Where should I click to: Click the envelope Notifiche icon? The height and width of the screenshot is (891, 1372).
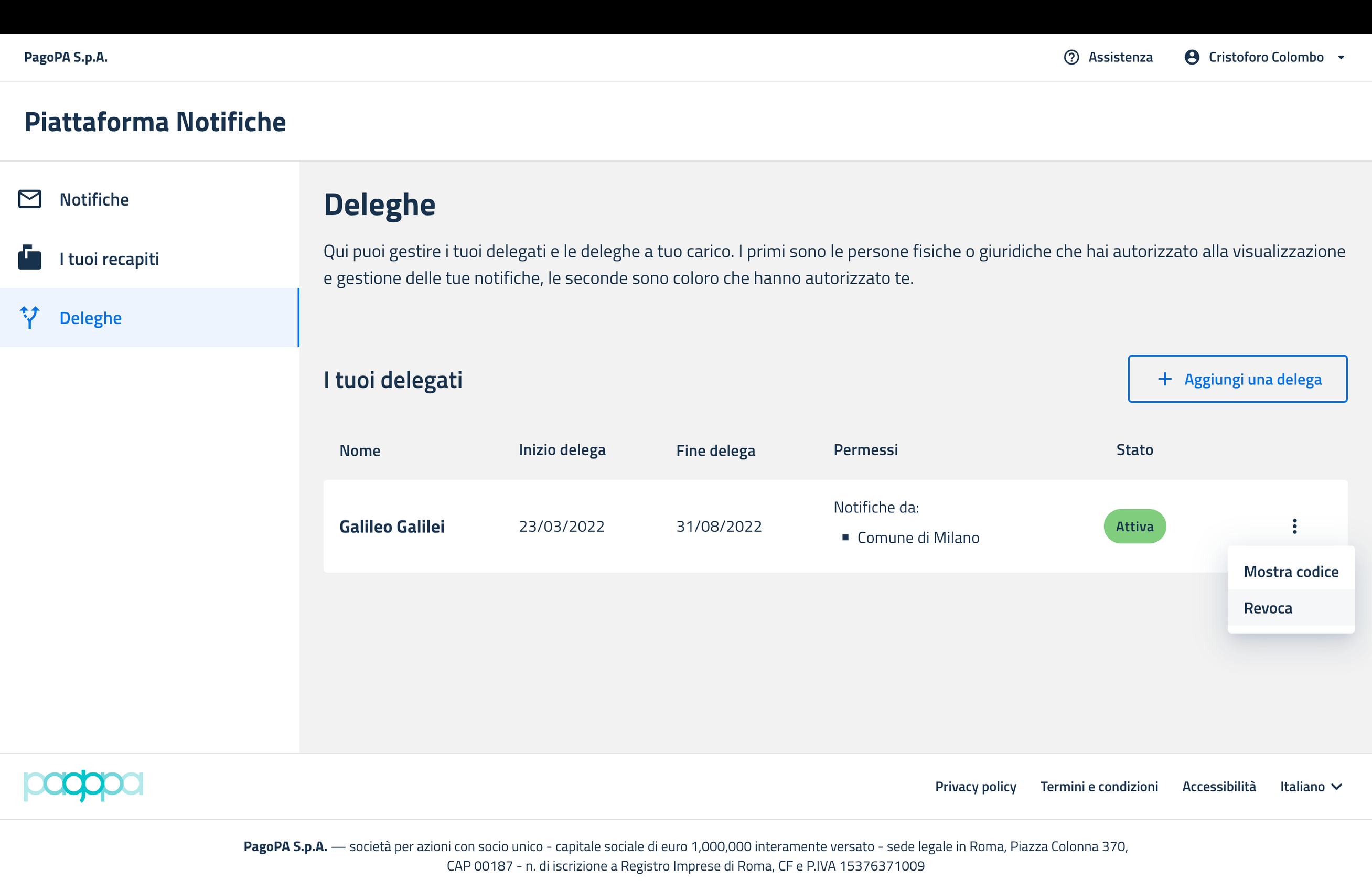[29, 199]
